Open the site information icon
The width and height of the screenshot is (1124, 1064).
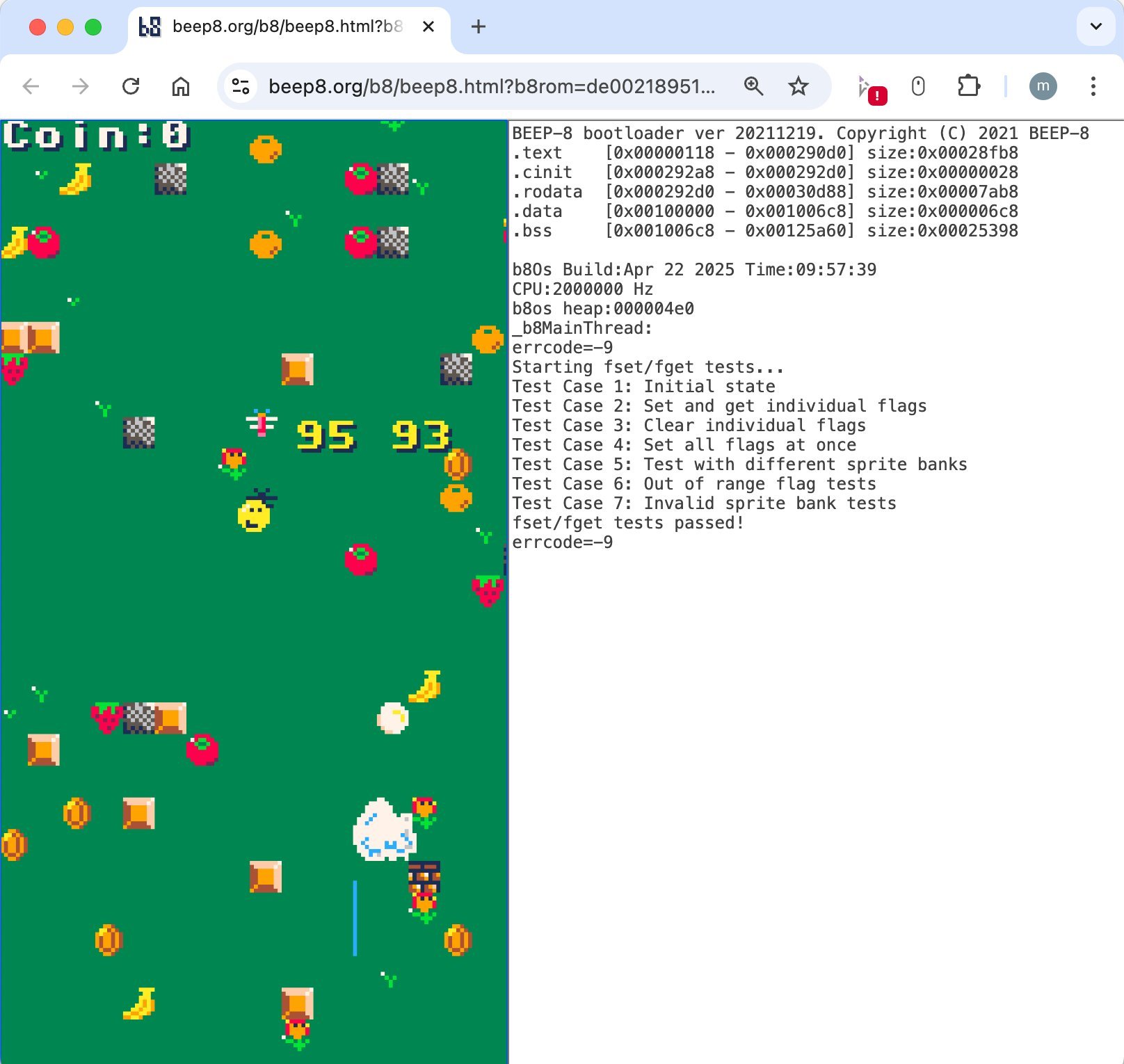pos(241,86)
